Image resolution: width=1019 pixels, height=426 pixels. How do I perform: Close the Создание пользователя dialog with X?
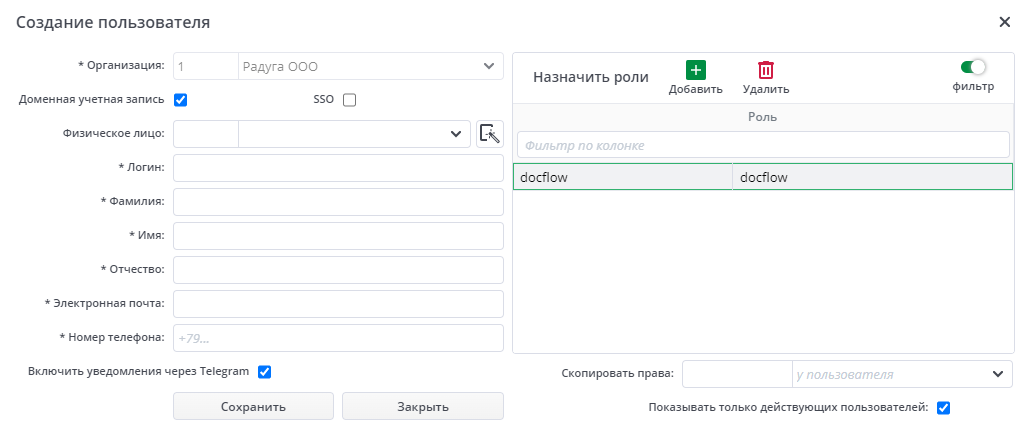point(1004,21)
